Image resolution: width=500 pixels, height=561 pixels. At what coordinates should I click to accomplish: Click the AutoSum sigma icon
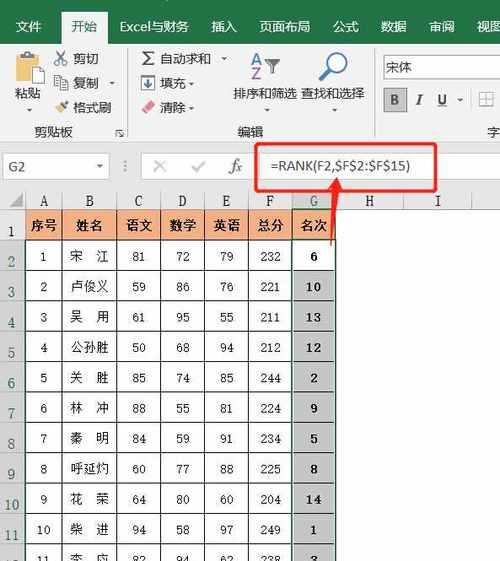click(x=148, y=58)
